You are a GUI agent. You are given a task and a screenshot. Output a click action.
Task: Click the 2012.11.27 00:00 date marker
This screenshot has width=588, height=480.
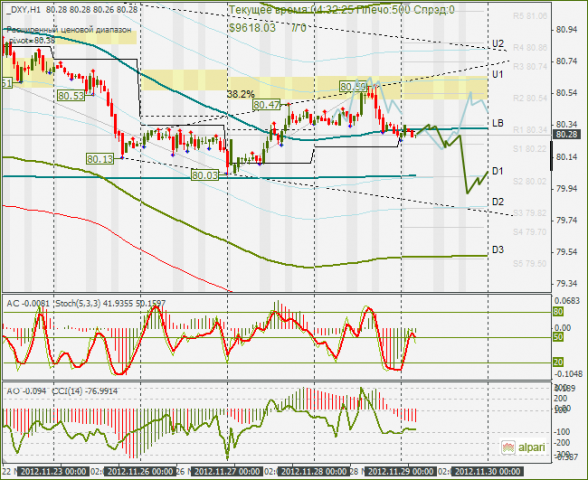[x=227, y=471]
